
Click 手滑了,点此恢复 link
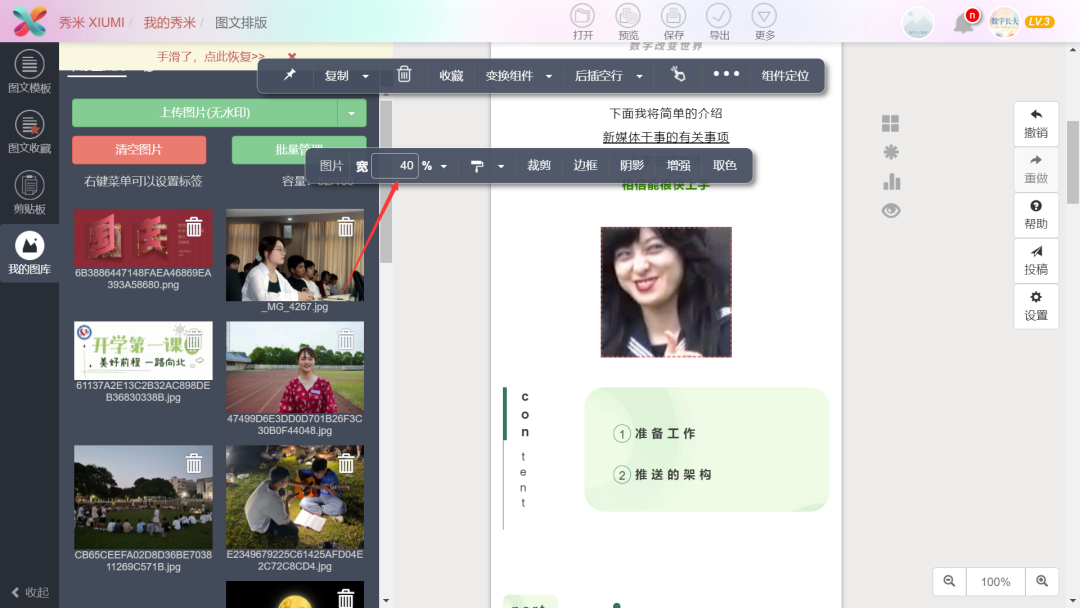point(211,56)
